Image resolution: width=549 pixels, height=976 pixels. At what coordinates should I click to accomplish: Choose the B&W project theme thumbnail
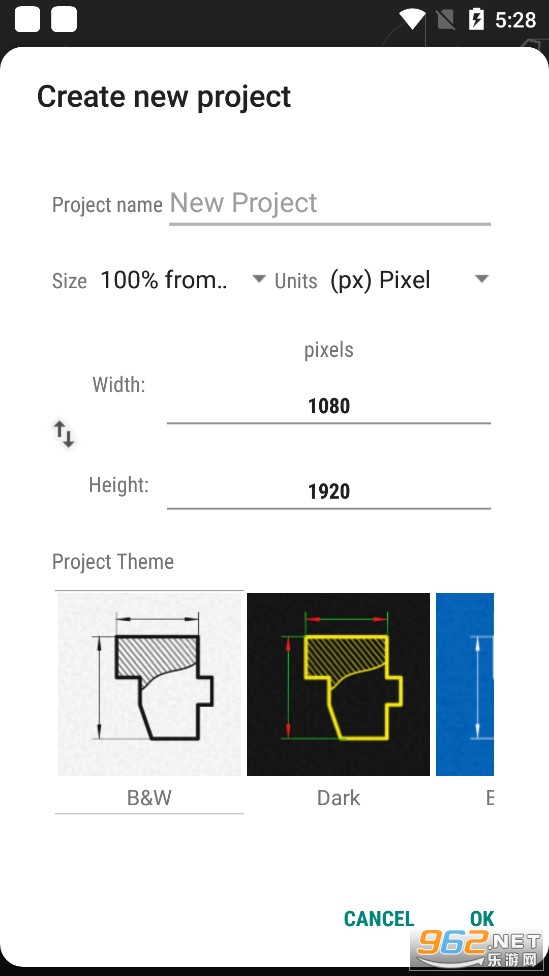(149, 684)
